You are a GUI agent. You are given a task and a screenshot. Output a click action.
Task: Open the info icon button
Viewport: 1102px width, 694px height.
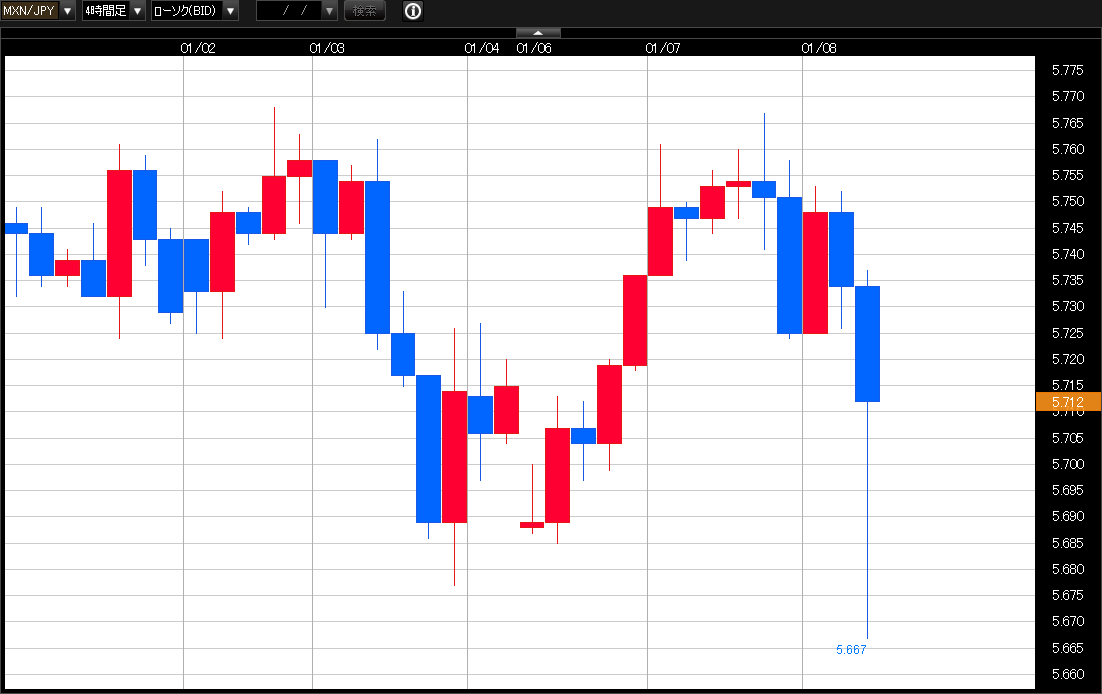tap(413, 11)
